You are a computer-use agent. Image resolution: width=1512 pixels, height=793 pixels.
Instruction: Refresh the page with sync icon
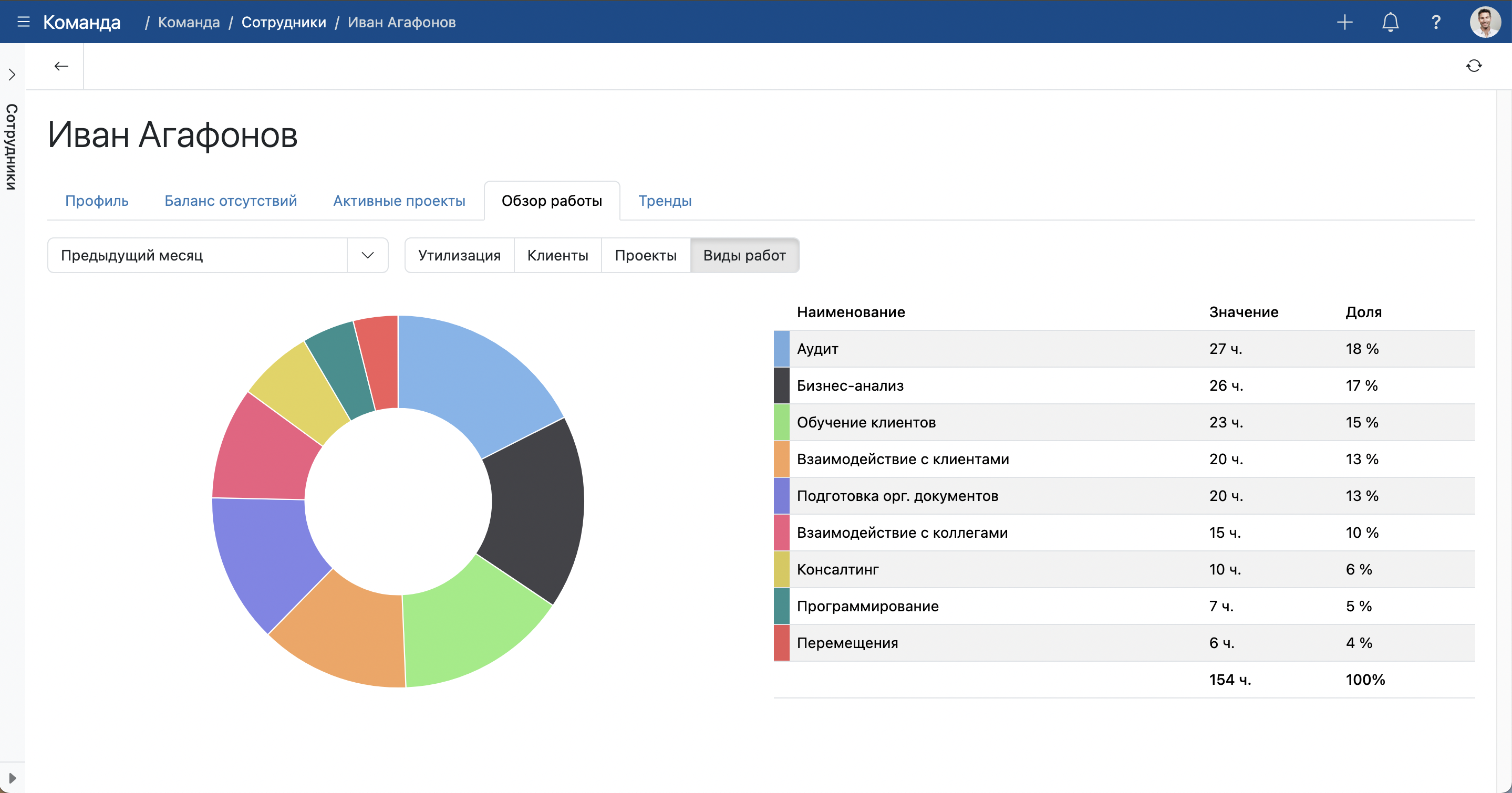1474,66
